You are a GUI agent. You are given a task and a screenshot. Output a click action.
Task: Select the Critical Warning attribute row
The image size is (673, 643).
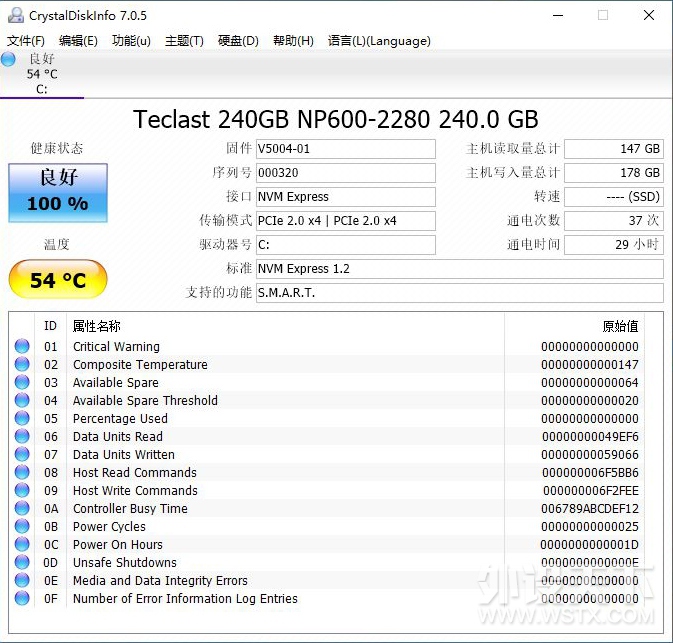pos(326,346)
